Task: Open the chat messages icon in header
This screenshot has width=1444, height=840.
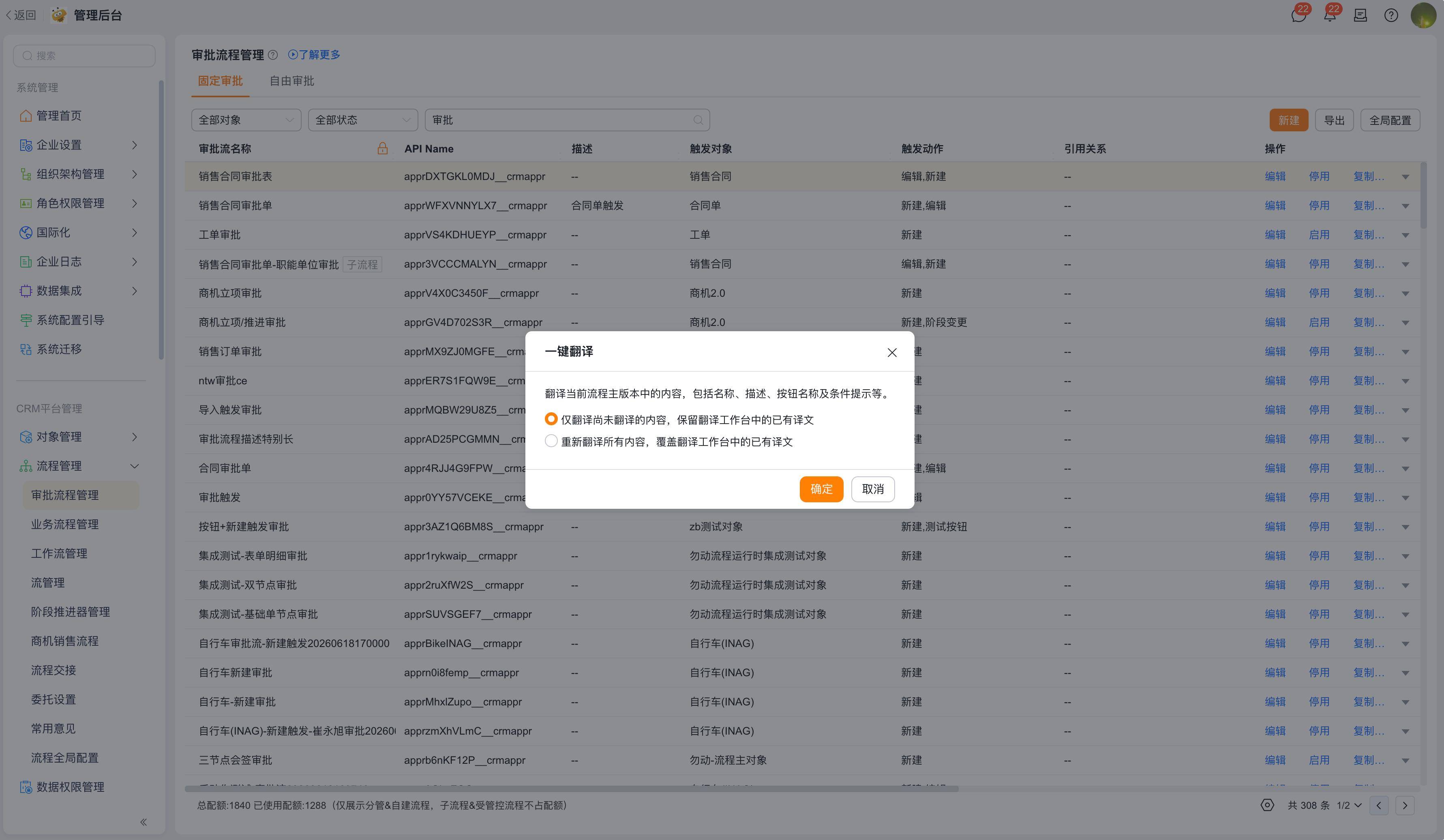Action: (x=1298, y=15)
